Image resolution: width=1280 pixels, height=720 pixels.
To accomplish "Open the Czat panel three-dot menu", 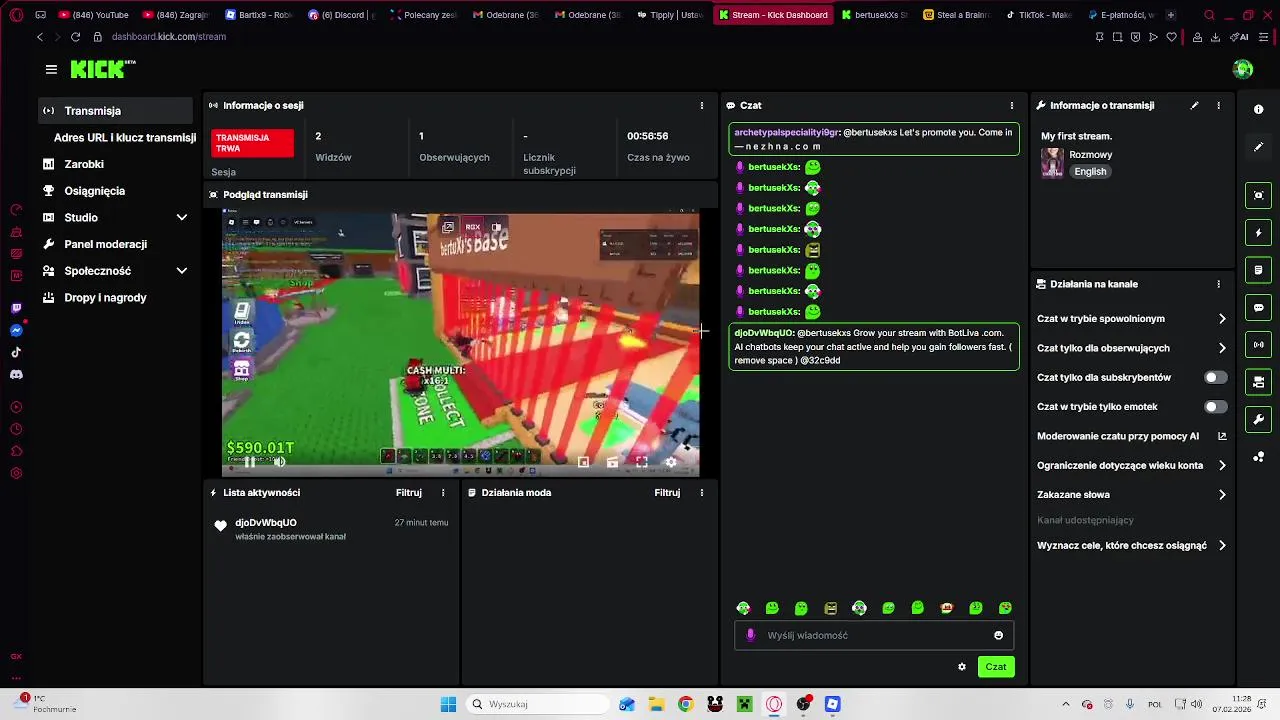I will point(1012,105).
